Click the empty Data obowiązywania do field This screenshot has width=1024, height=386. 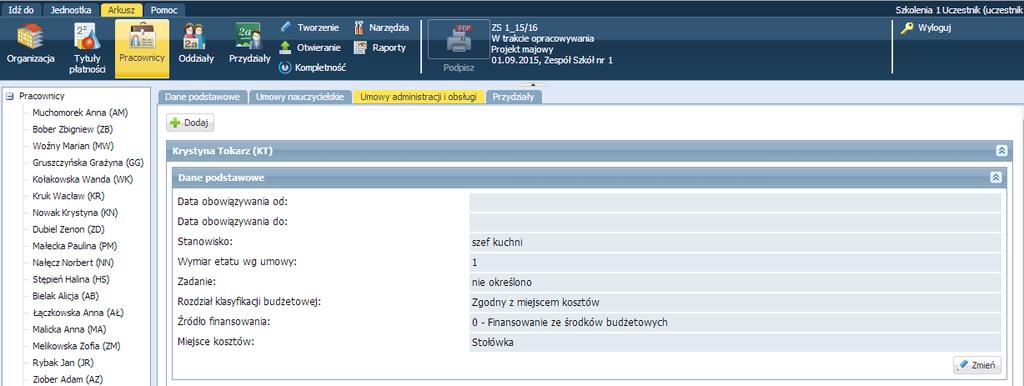[735, 223]
